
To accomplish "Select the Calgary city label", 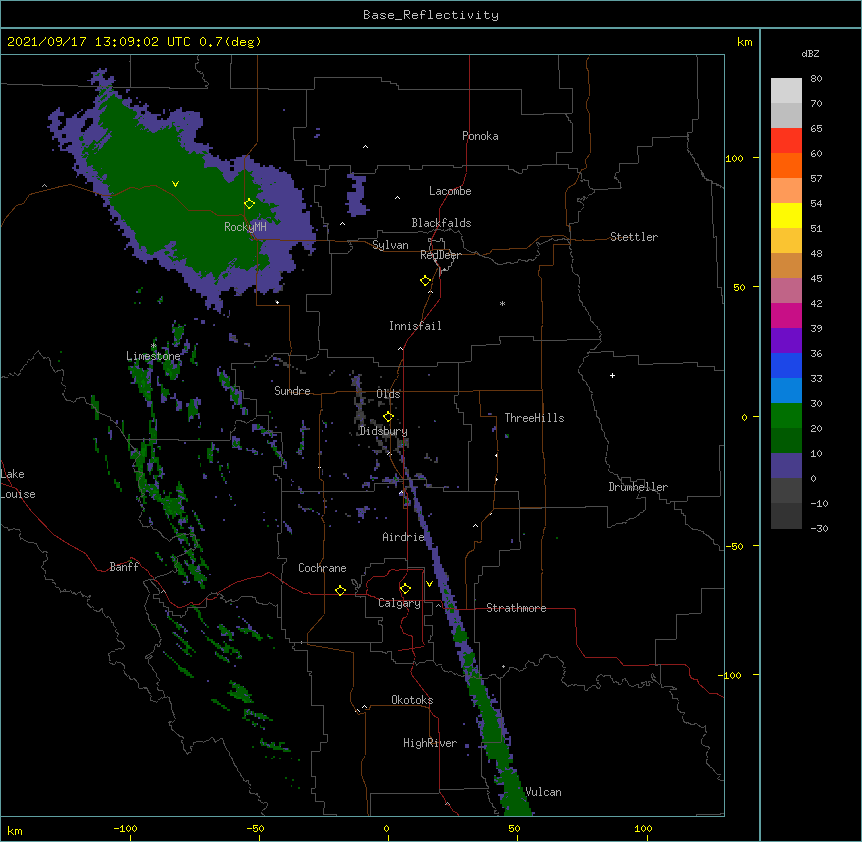I will 399,603.
